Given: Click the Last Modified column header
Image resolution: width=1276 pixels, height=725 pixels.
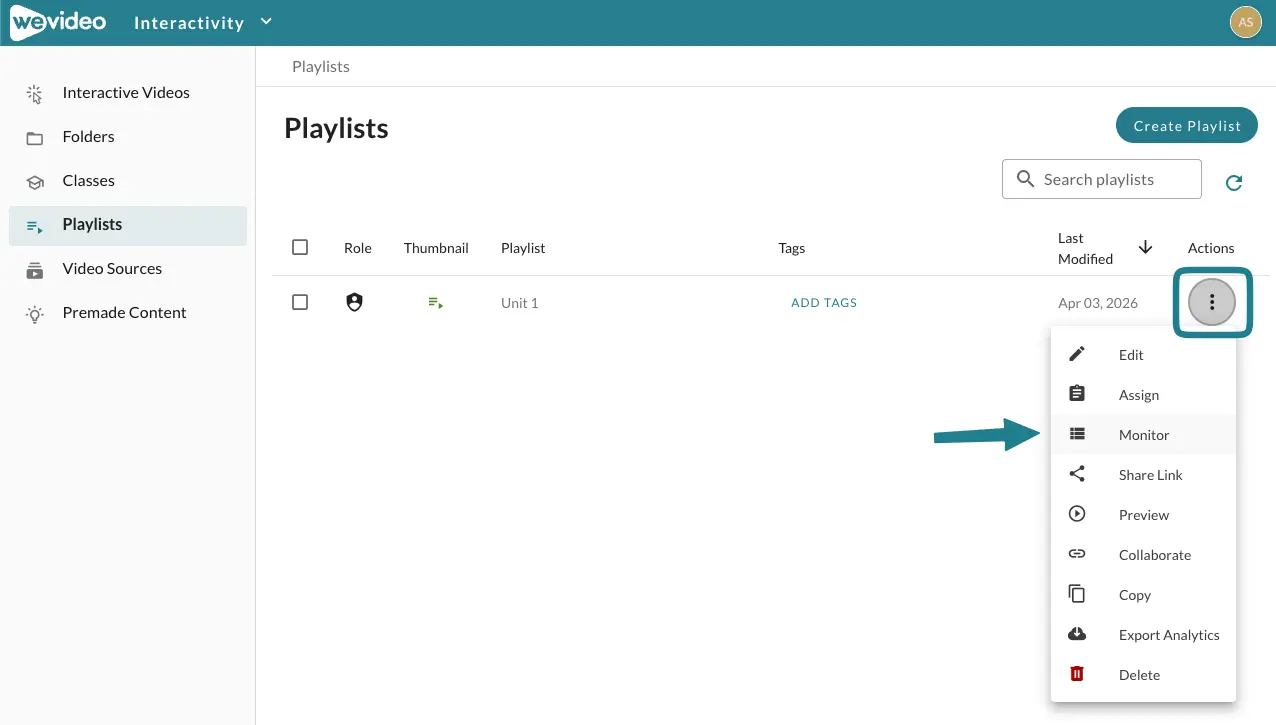Looking at the screenshot, I should click(1085, 248).
